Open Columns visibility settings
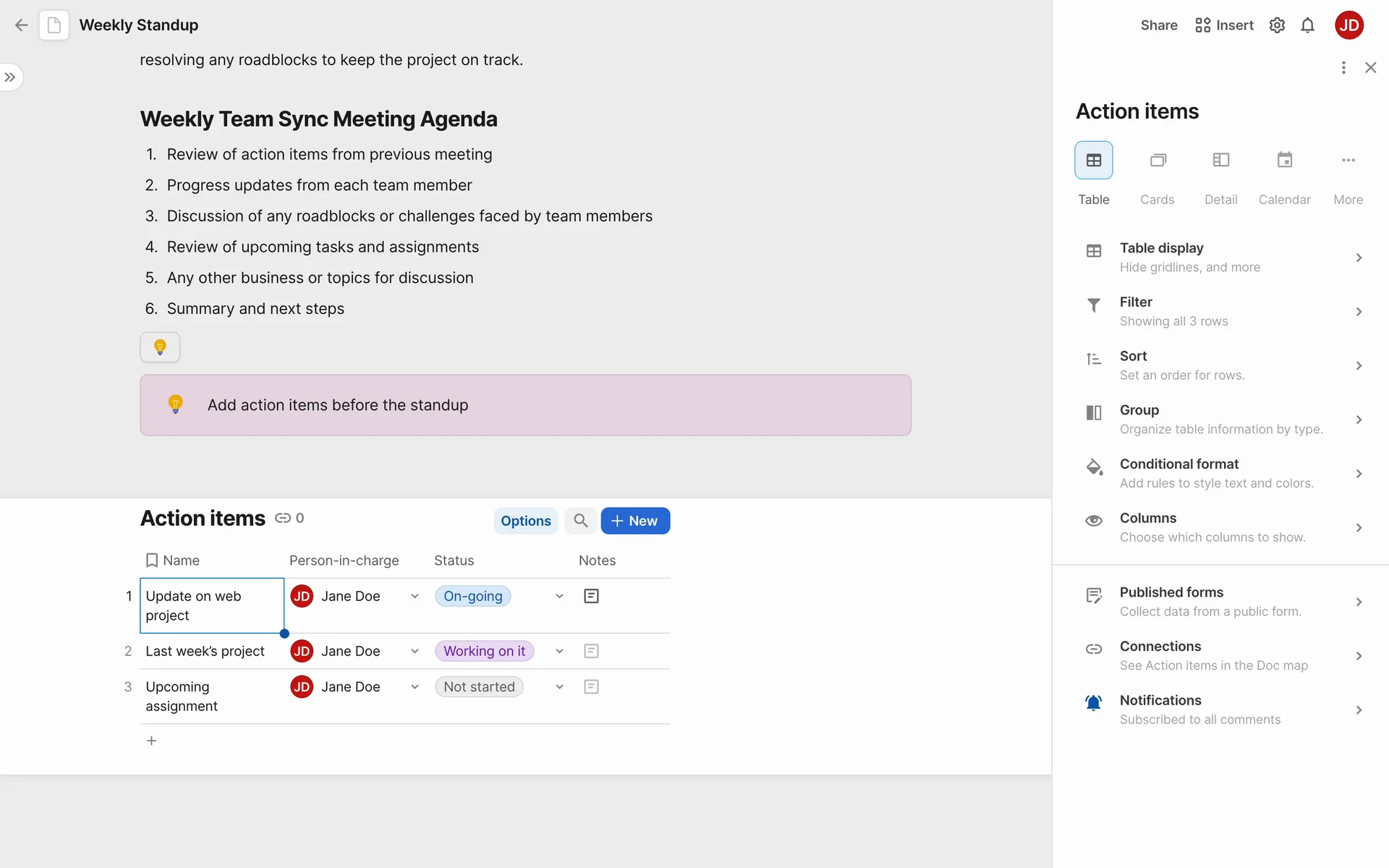Screen dimensions: 1389x868 click(x=1223, y=527)
